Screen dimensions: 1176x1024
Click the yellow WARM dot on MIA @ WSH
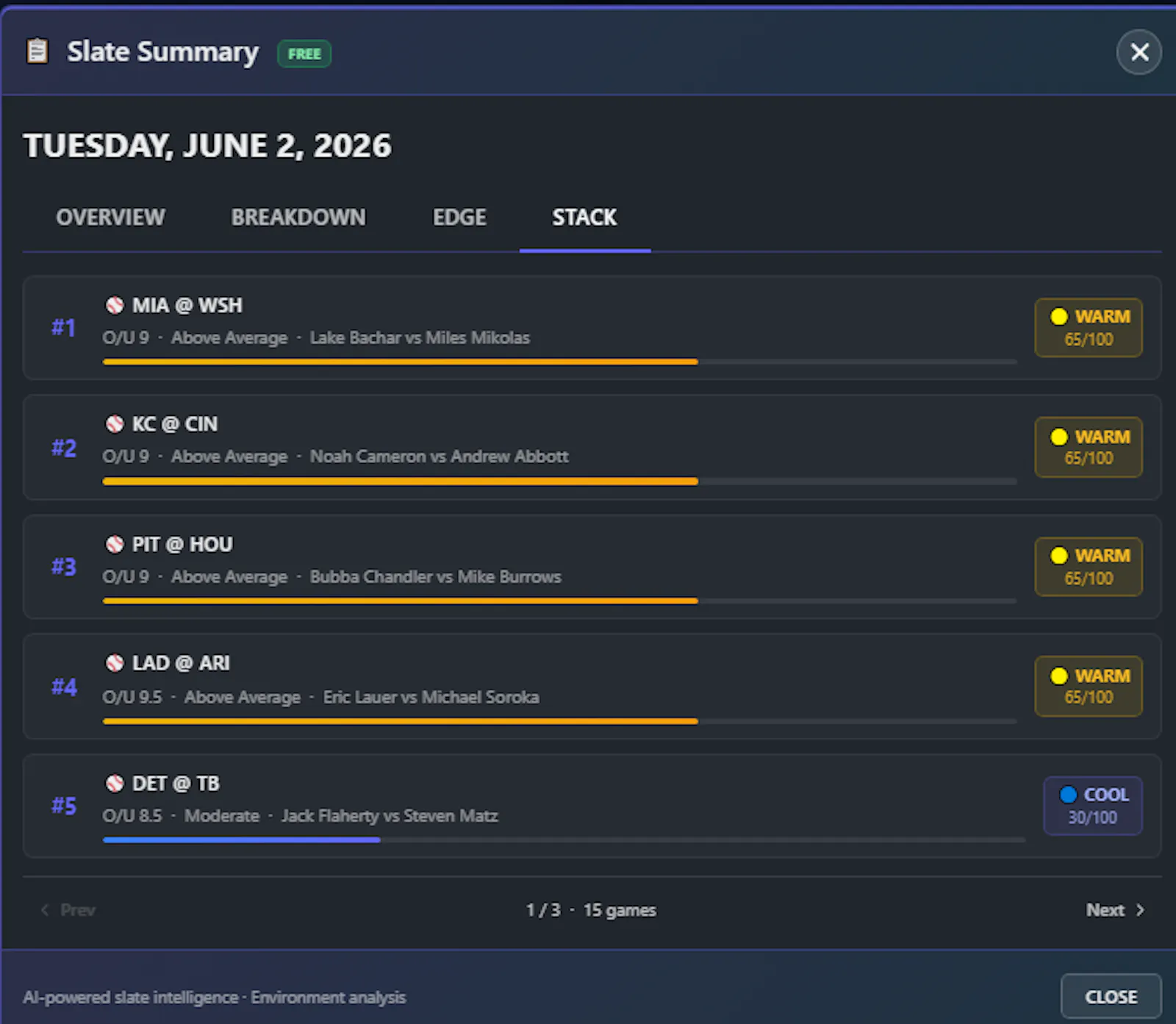pyautogui.click(x=1059, y=317)
